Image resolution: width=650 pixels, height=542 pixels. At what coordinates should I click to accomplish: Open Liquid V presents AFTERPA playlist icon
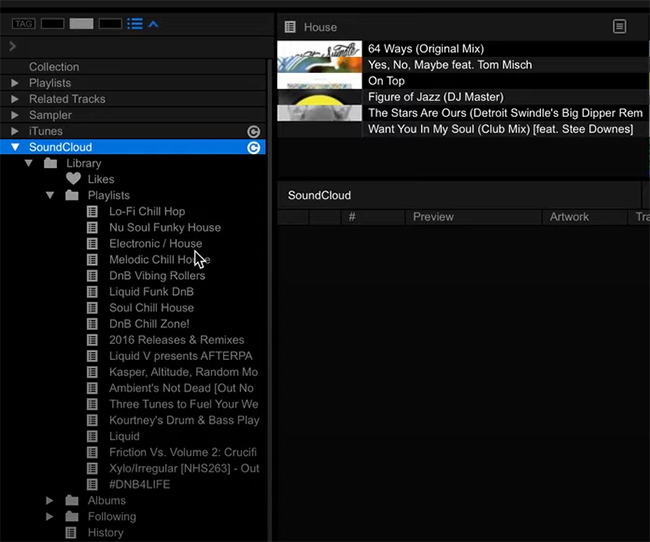click(x=92, y=356)
